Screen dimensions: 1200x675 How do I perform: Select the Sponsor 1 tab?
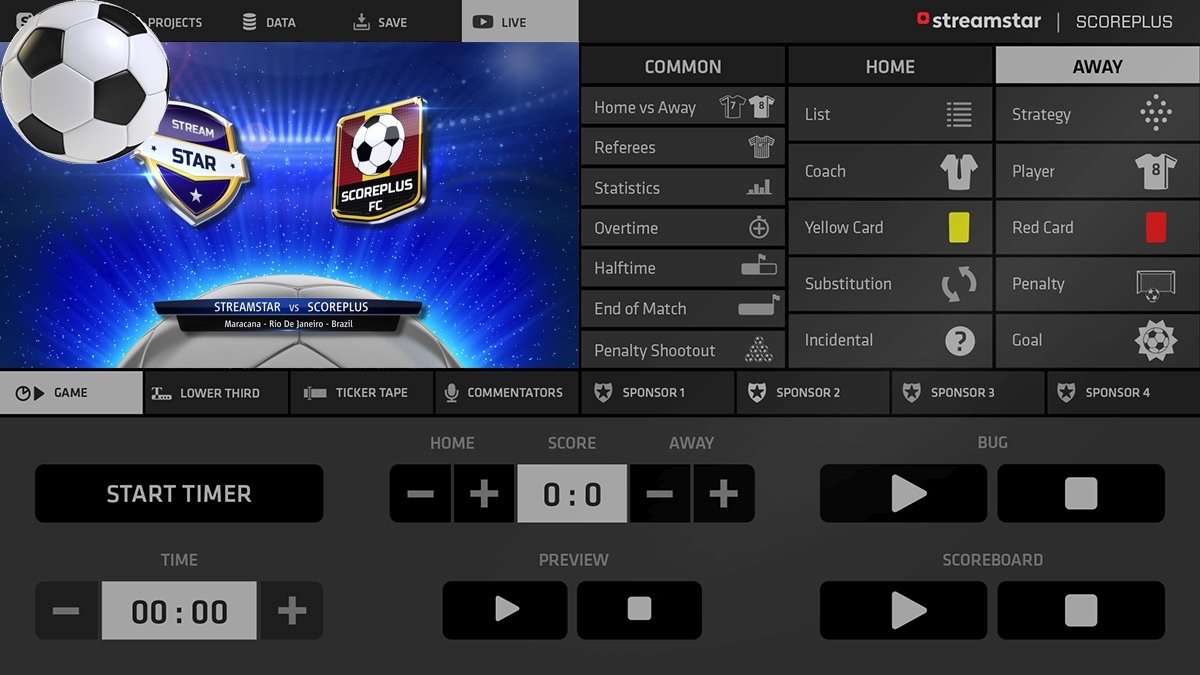656,393
